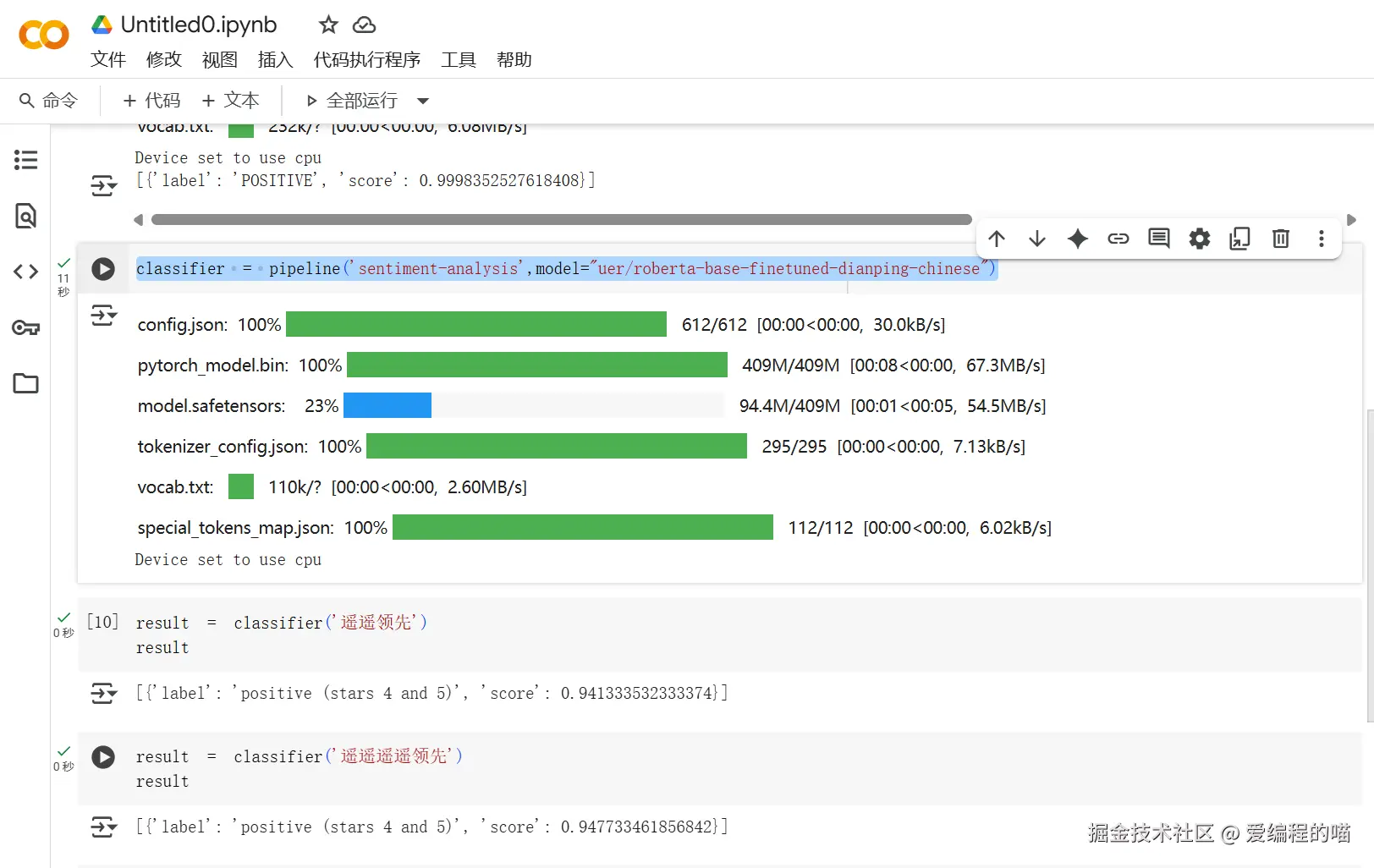Click the horizontal output scrollbar thumb
Screen dimensions: 1374x868
(562, 220)
